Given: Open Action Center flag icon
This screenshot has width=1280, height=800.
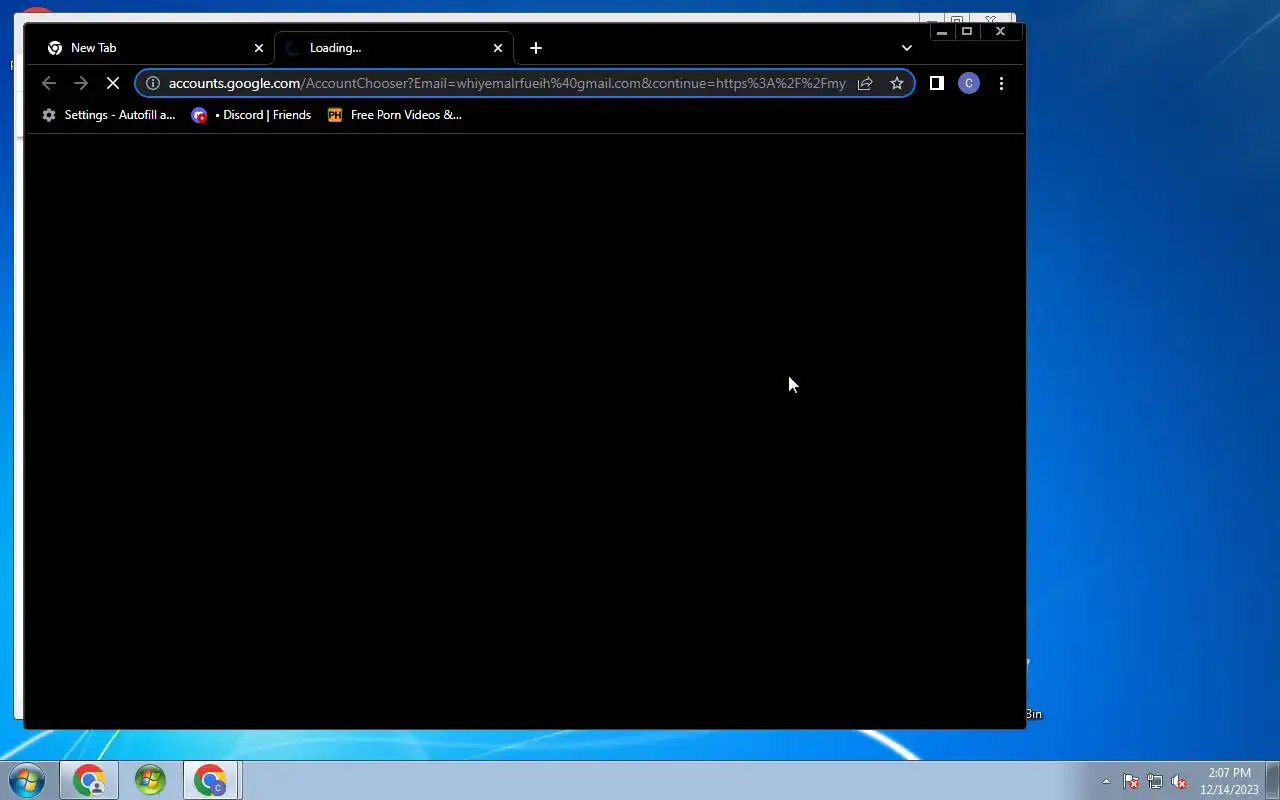Looking at the screenshot, I should (x=1131, y=781).
